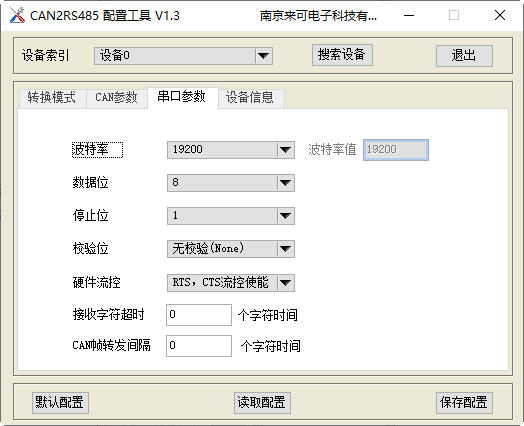Switch to the CAN参数 tab
The width and height of the screenshot is (524, 426).
(x=116, y=98)
